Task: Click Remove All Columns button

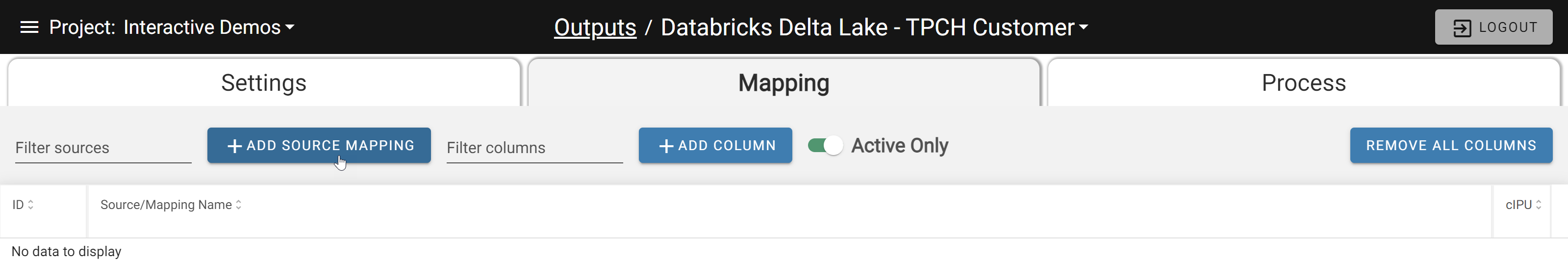Action: pos(1450,145)
